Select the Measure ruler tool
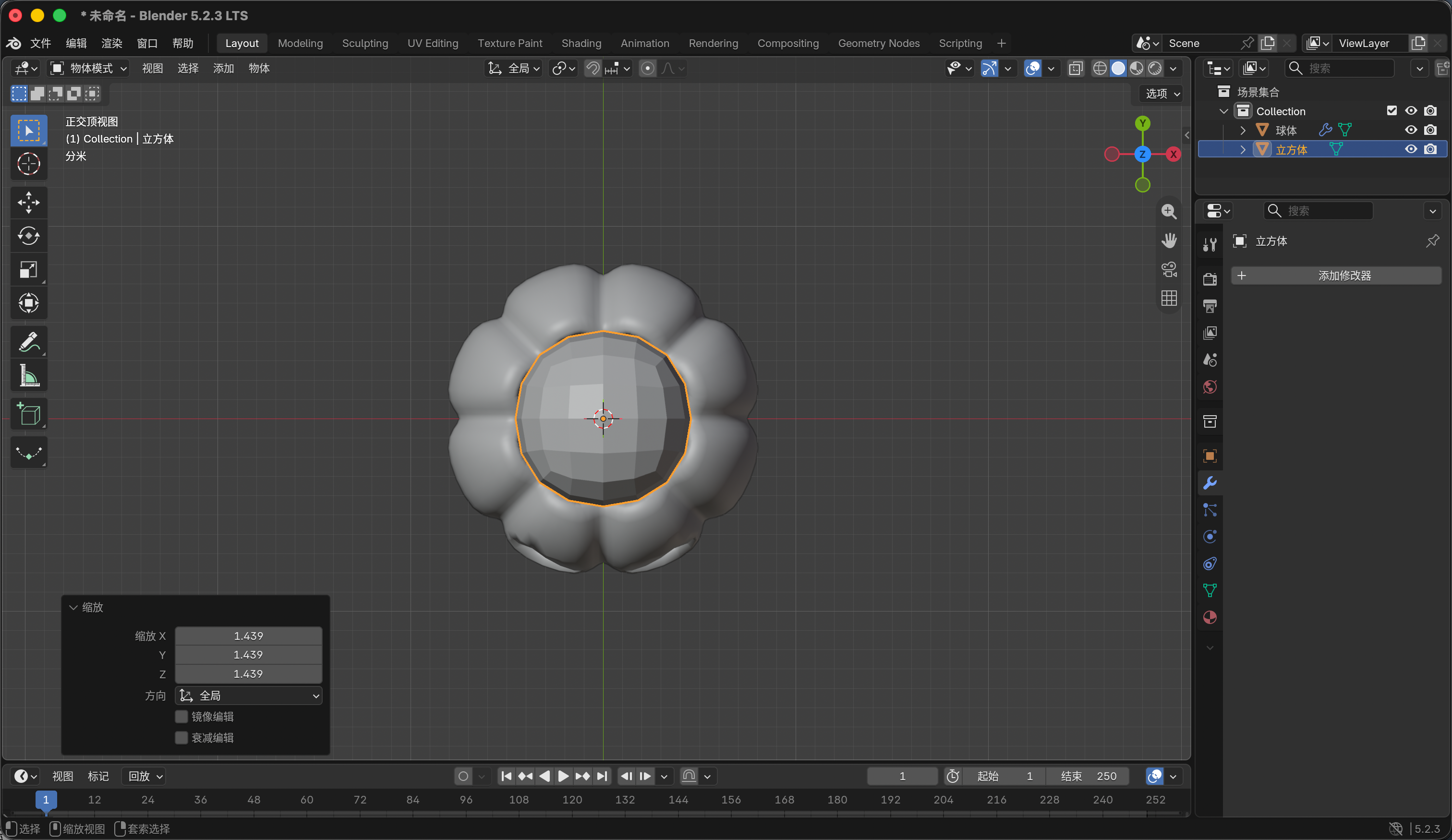Viewport: 1452px width, 840px height. pos(29,376)
